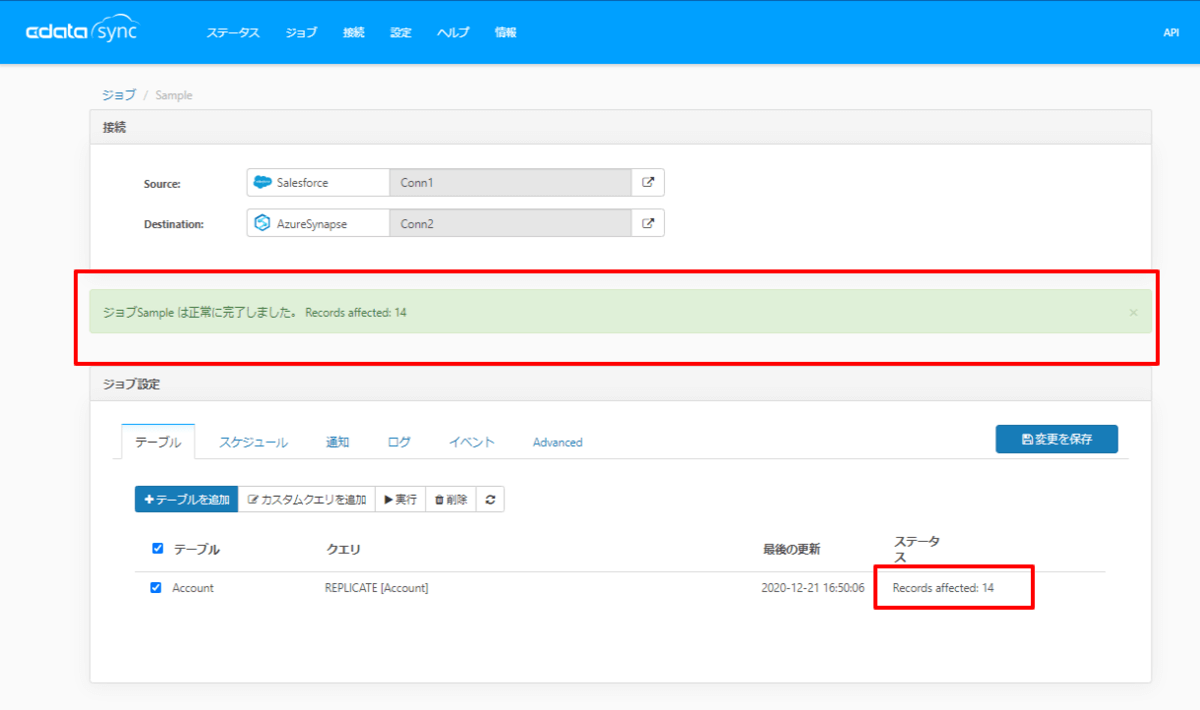Click the REPLICATE [Account] query text
This screenshot has width=1200, height=710.
click(376, 588)
